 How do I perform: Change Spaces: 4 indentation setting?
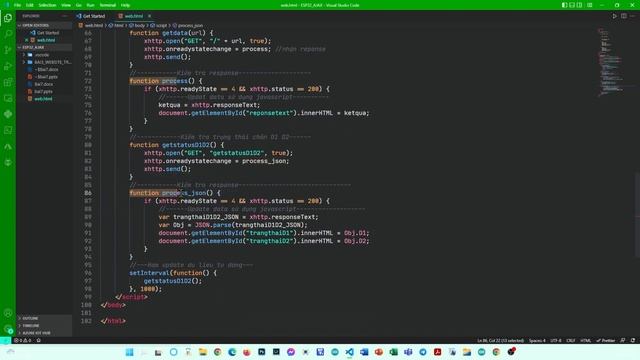coord(537,340)
